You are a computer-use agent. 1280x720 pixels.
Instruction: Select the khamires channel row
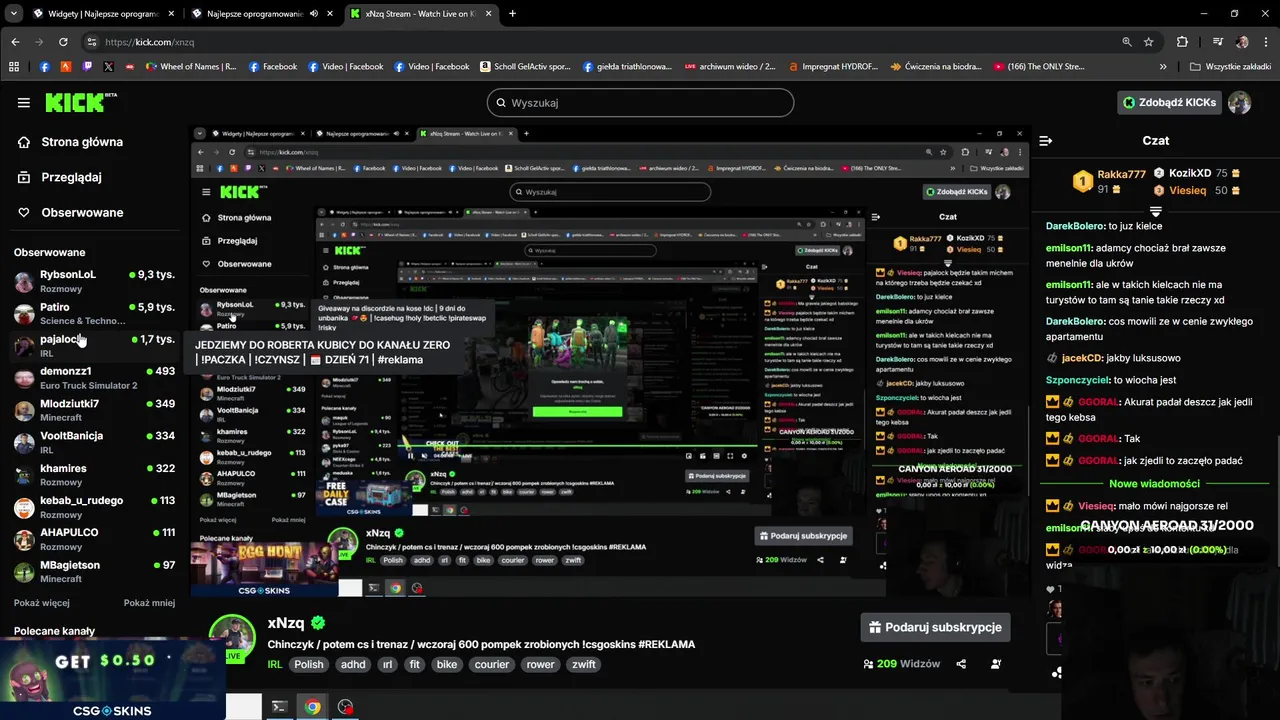[95, 474]
